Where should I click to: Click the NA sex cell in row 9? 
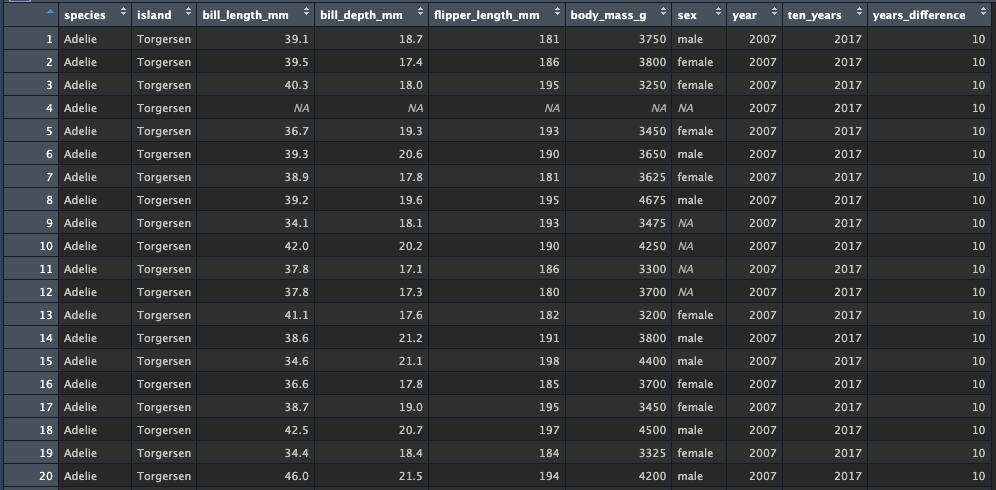point(685,223)
